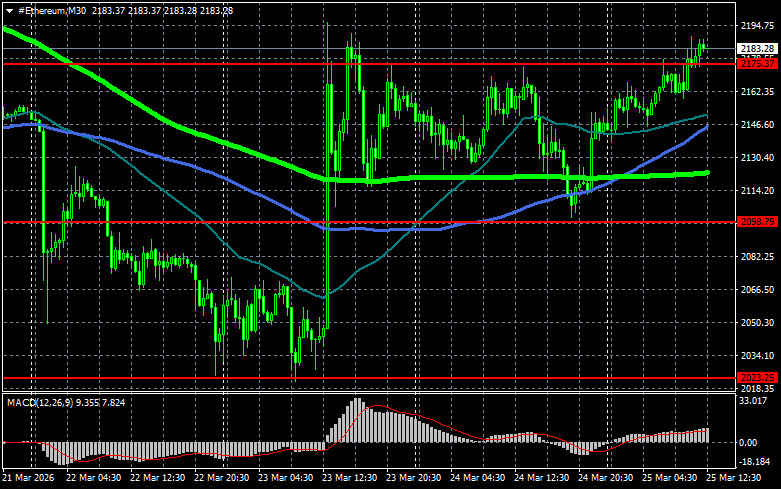Click the 23 Mar 12:30 time label
Screen dimensions: 781x489
pos(350,478)
